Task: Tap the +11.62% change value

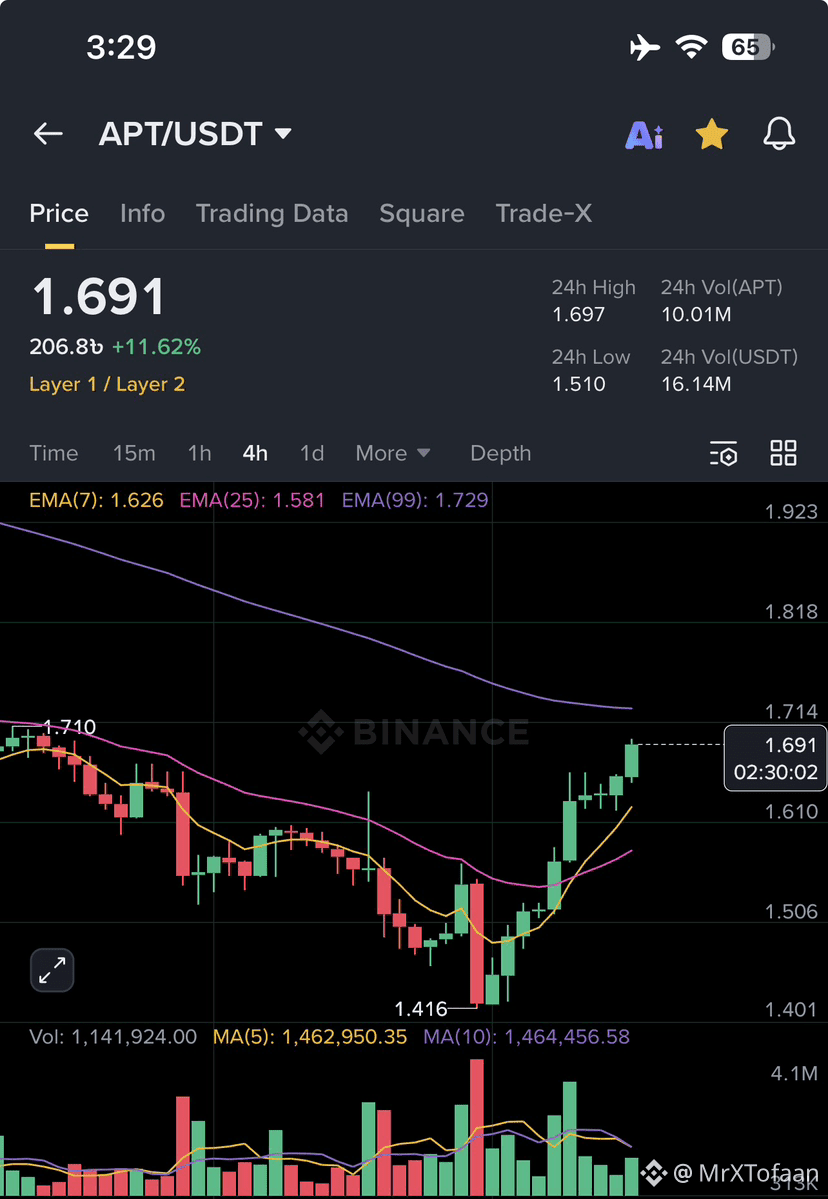Action: point(157,347)
